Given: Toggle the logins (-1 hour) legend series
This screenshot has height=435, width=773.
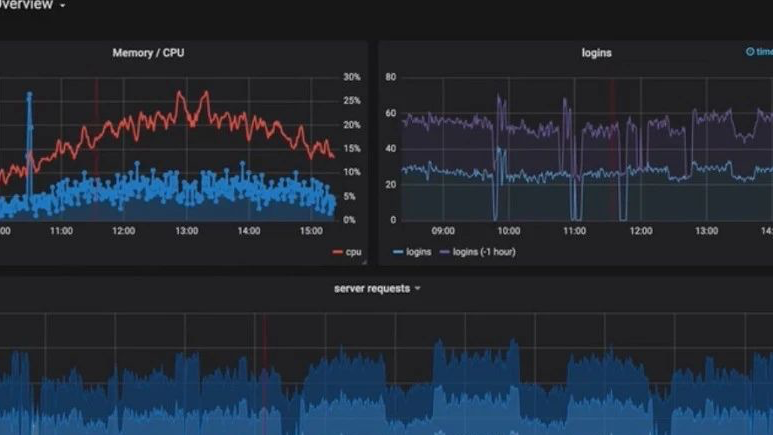Looking at the screenshot, I should click(484, 252).
